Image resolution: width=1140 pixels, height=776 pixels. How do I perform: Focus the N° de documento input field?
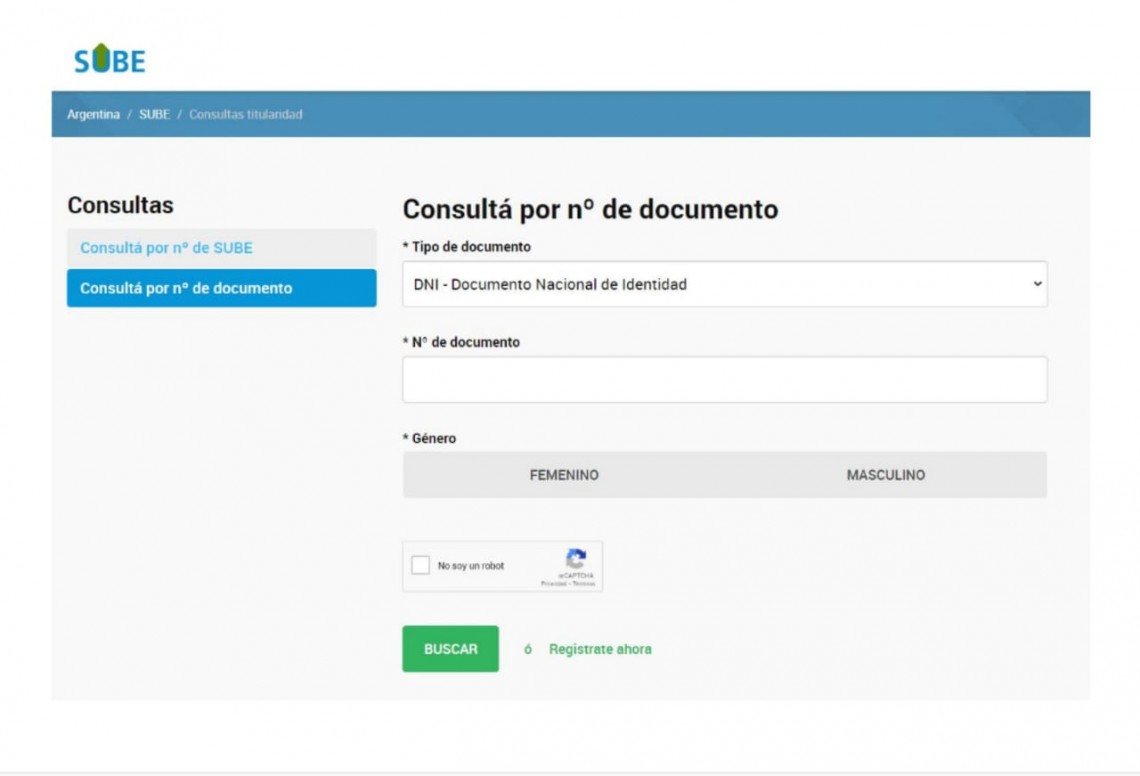(x=724, y=380)
